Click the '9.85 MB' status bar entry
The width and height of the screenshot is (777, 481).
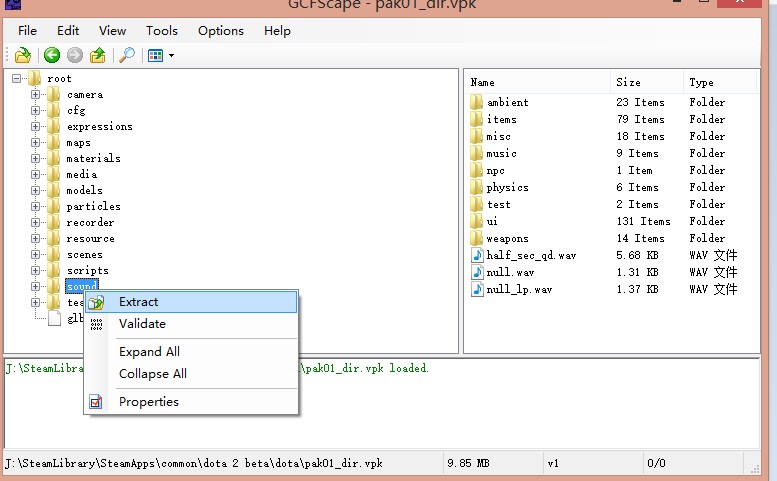coord(468,463)
